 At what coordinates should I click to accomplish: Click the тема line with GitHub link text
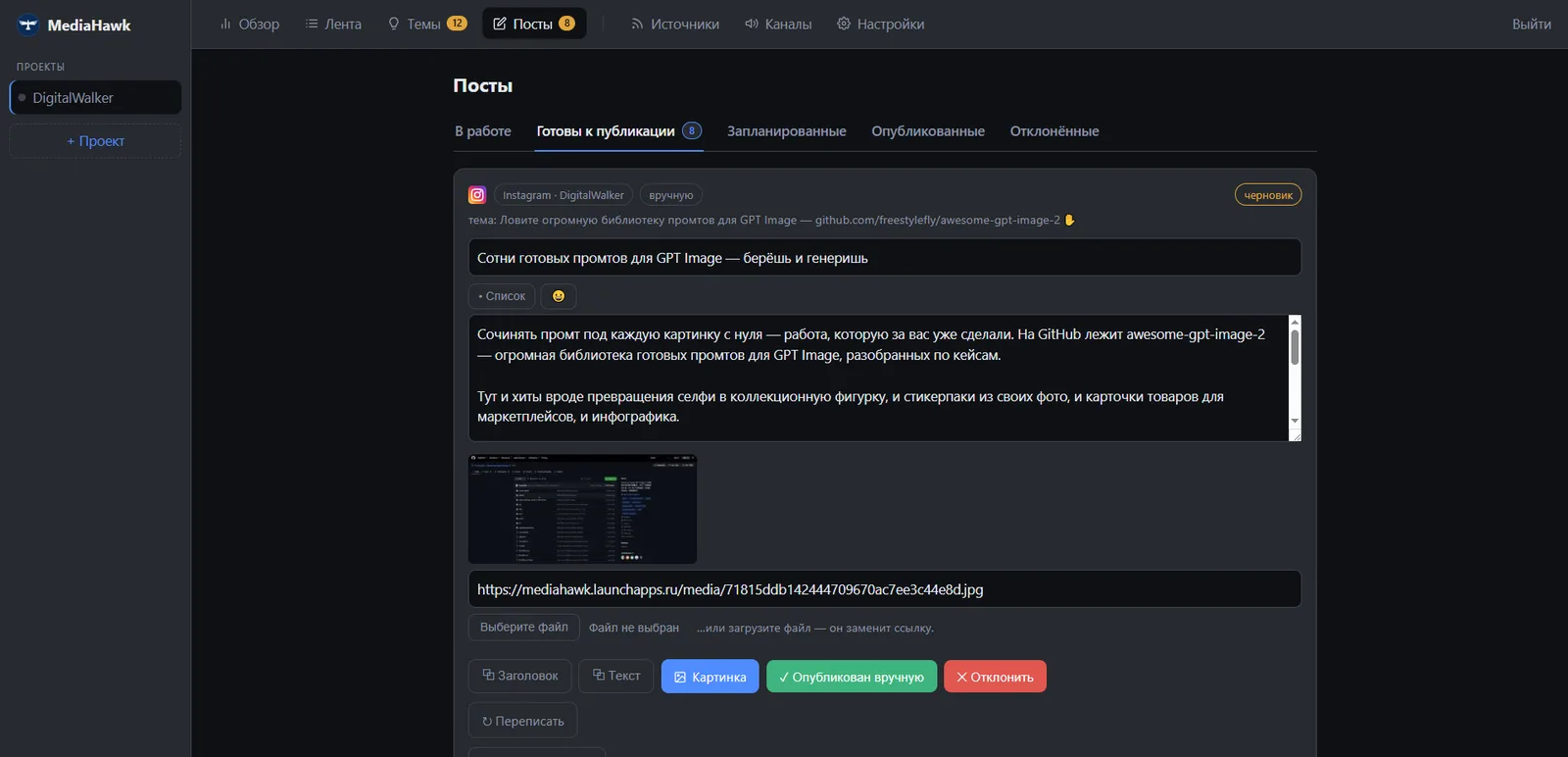point(771,220)
